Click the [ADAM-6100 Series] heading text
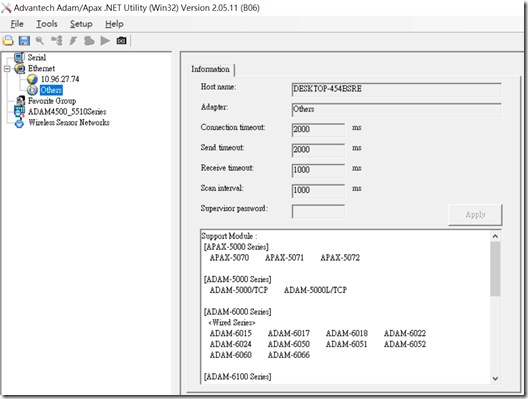This screenshot has height=399, width=528. coord(237,376)
